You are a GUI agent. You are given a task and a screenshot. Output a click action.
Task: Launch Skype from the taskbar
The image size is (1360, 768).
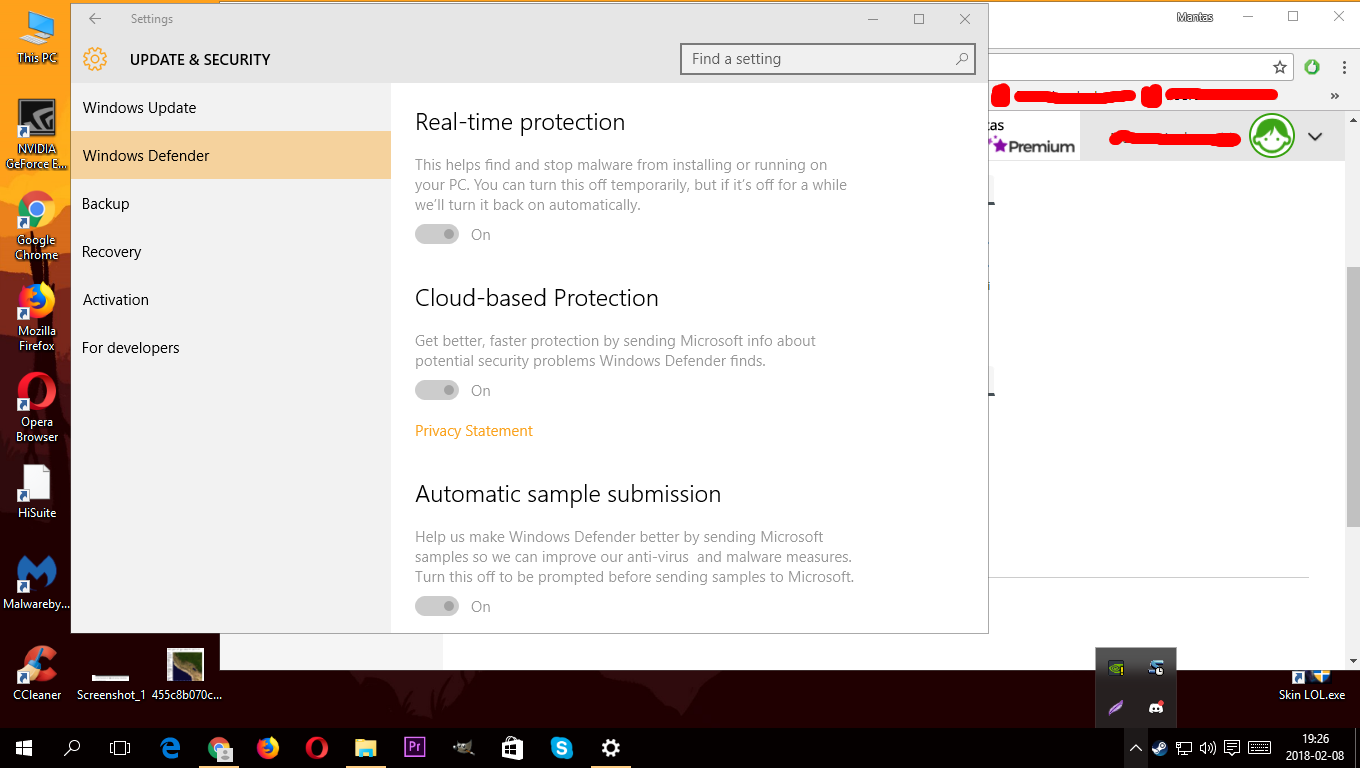(x=561, y=748)
